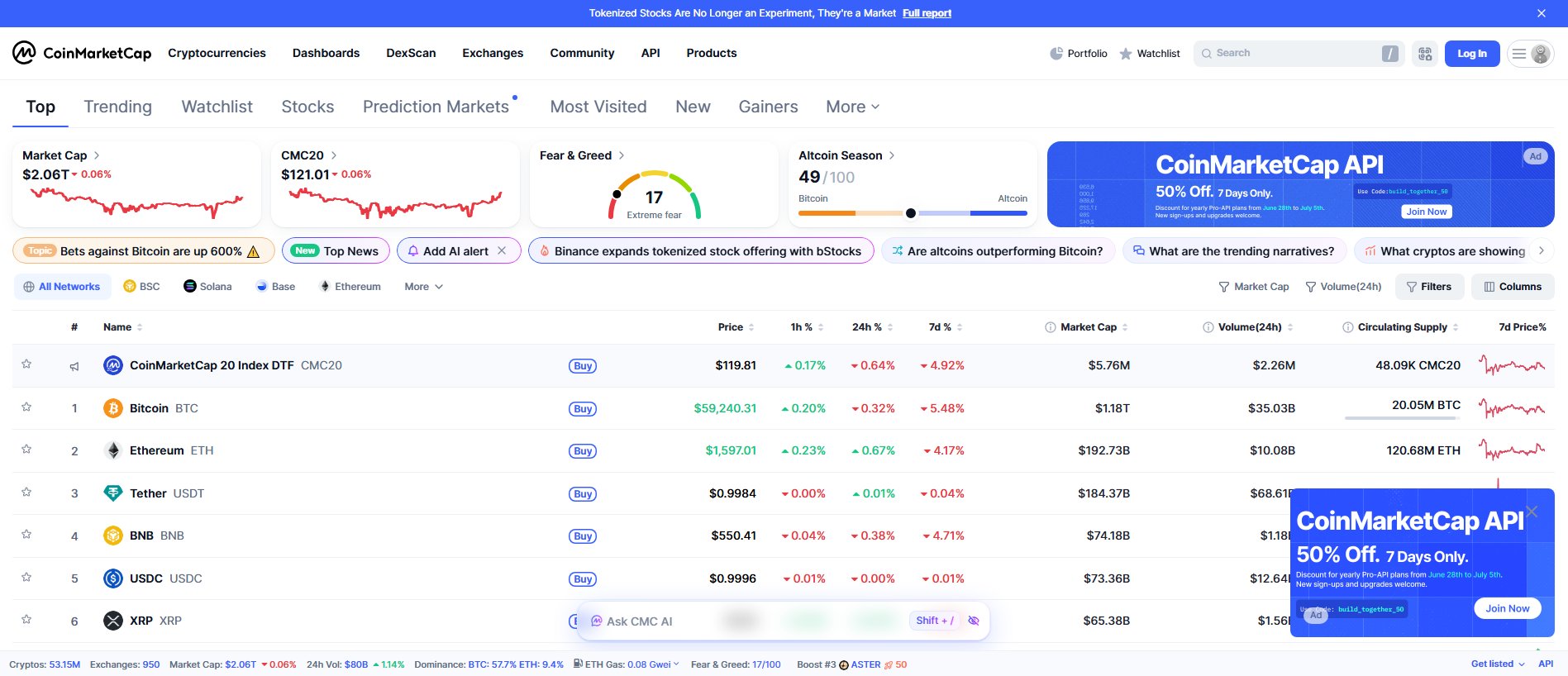Toggle the USDC watchlist star

coord(26,578)
